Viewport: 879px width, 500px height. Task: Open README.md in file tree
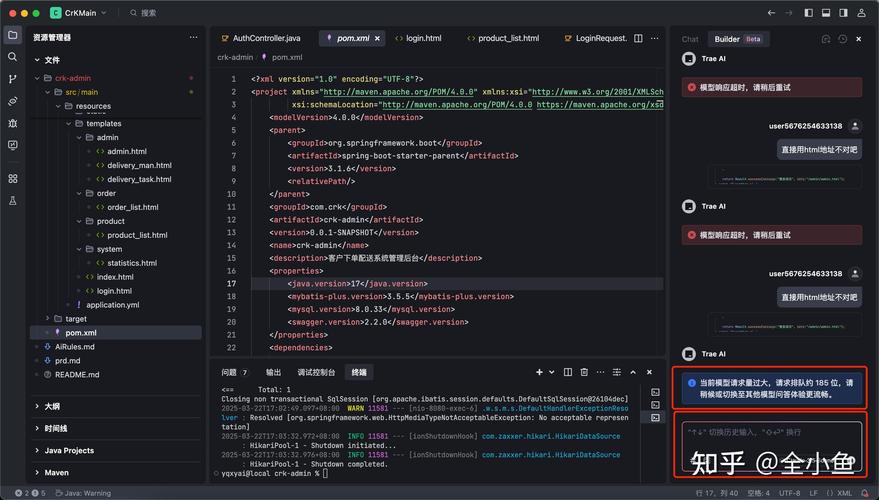point(77,374)
